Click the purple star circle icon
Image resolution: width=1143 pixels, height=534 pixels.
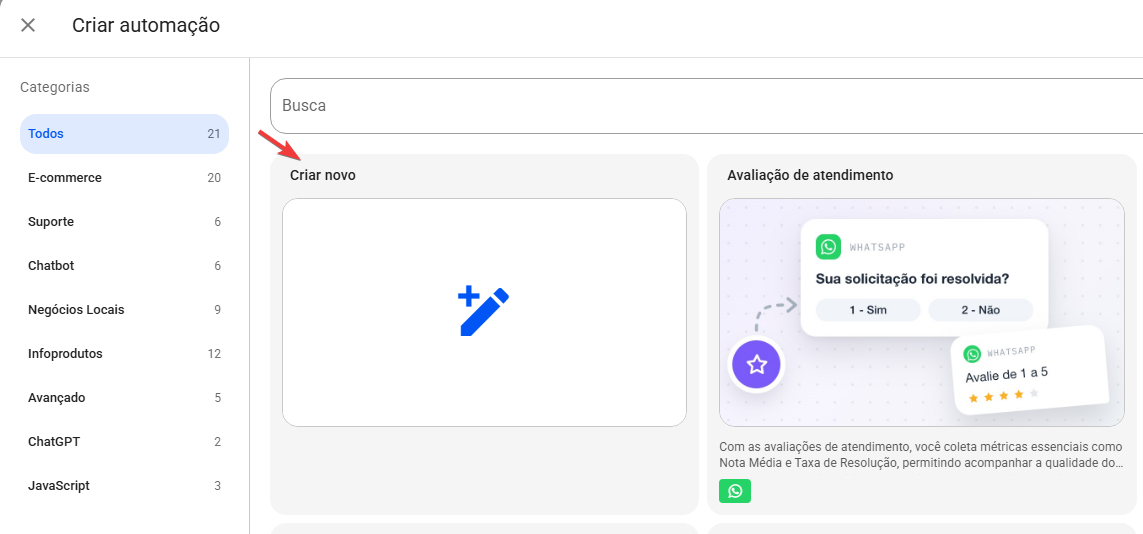tap(757, 364)
